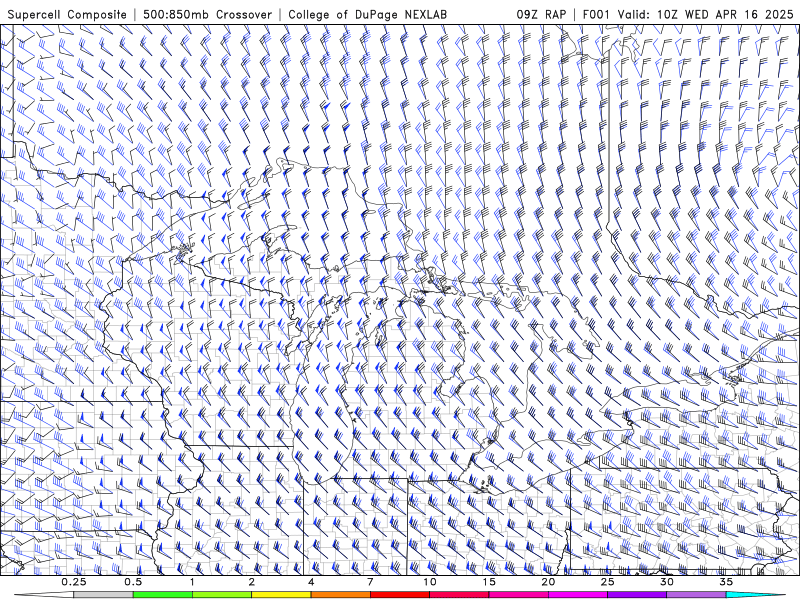This screenshot has width=800, height=600.
Task: Pick the orange color scale segment
Action: (340, 595)
